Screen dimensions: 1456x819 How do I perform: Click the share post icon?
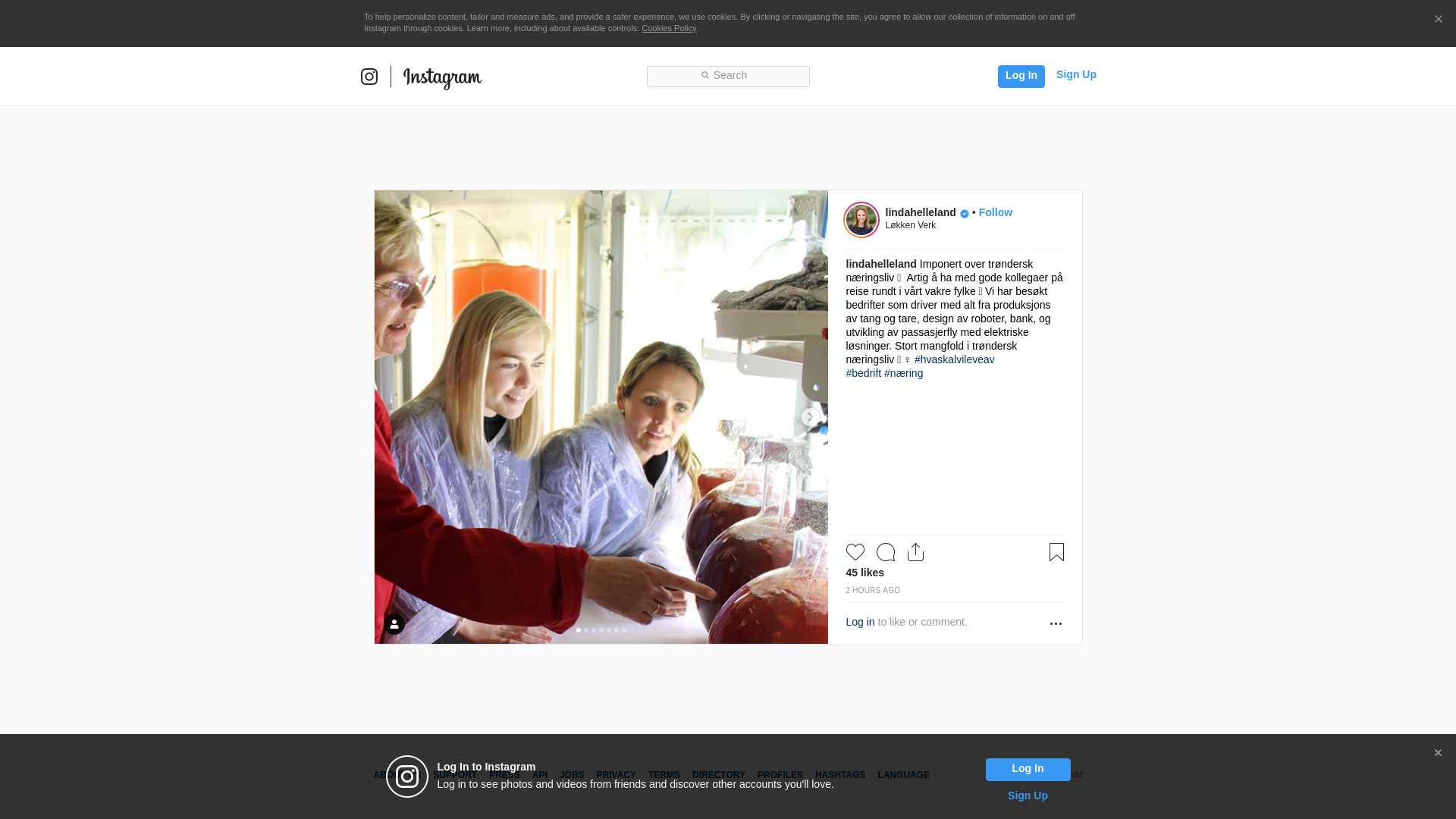tap(915, 552)
